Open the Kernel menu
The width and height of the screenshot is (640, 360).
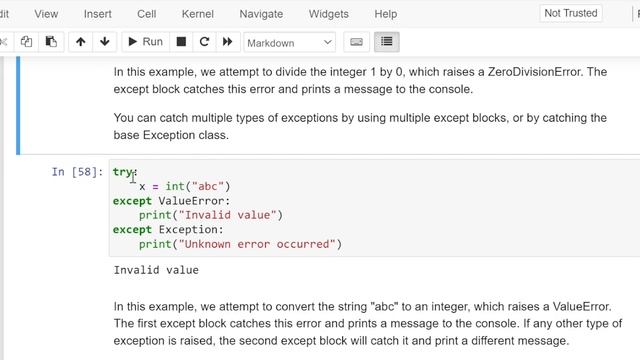[x=198, y=14]
